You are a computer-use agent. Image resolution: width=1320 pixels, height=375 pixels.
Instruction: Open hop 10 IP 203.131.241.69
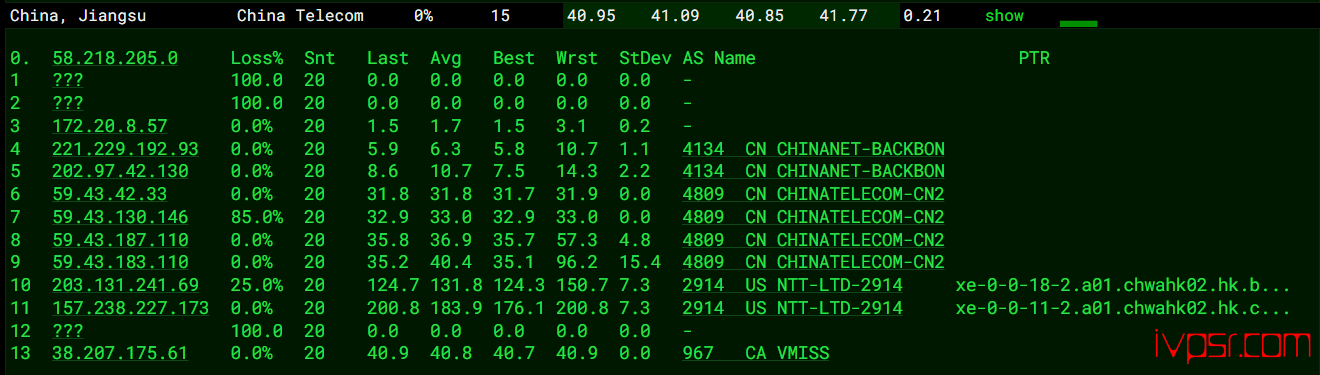coord(125,285)
